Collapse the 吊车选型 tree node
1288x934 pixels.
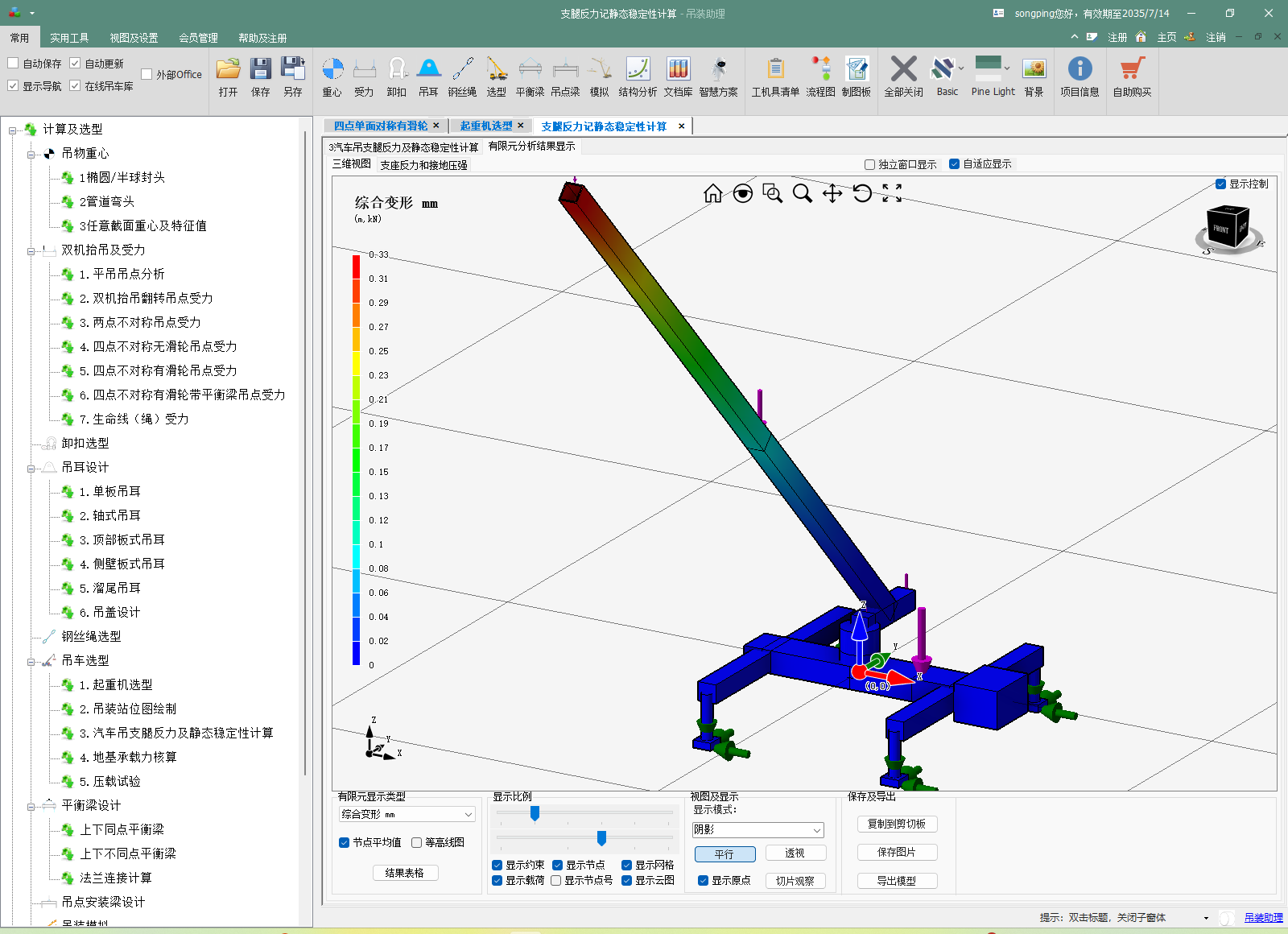tap(31, 661)
